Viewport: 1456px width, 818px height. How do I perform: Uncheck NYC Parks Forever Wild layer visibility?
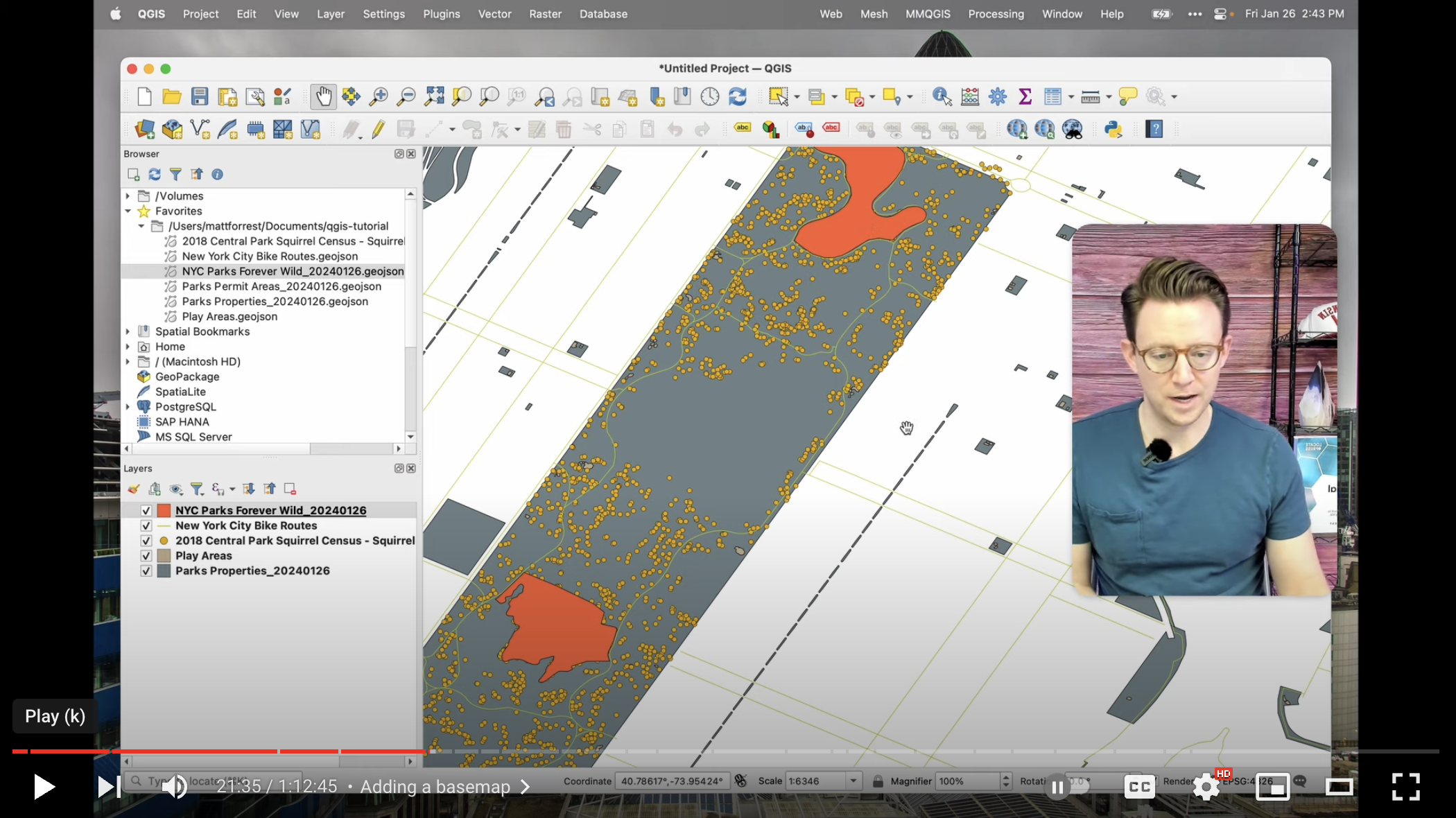point(146,510)
